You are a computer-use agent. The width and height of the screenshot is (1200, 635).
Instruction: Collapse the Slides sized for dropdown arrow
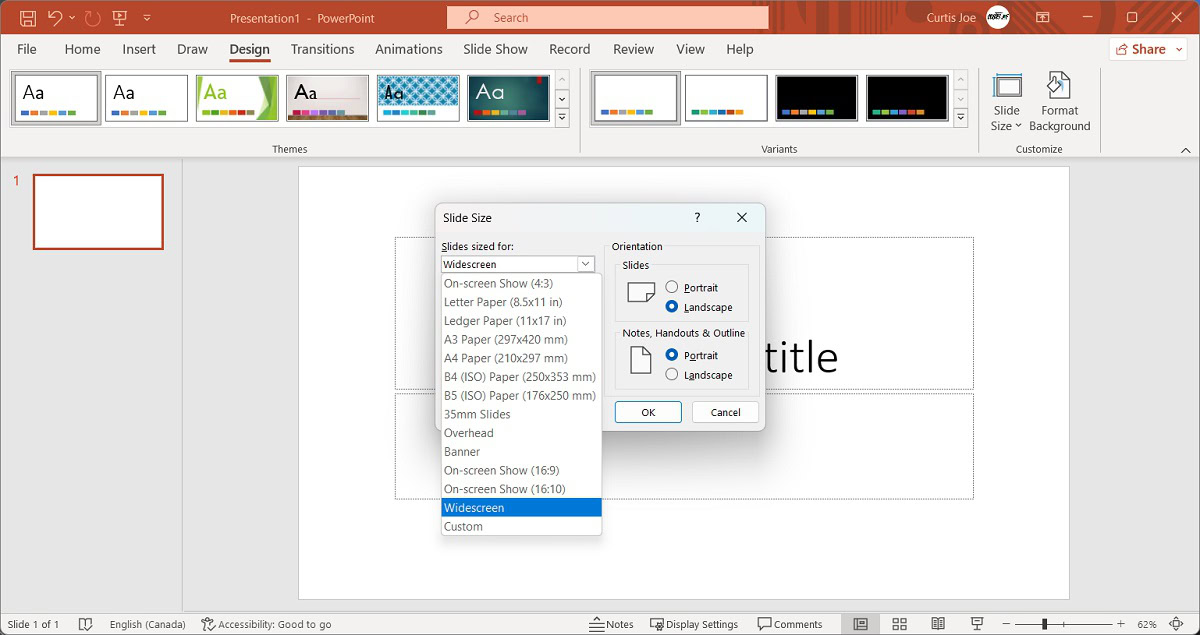(x=585, y=264)
